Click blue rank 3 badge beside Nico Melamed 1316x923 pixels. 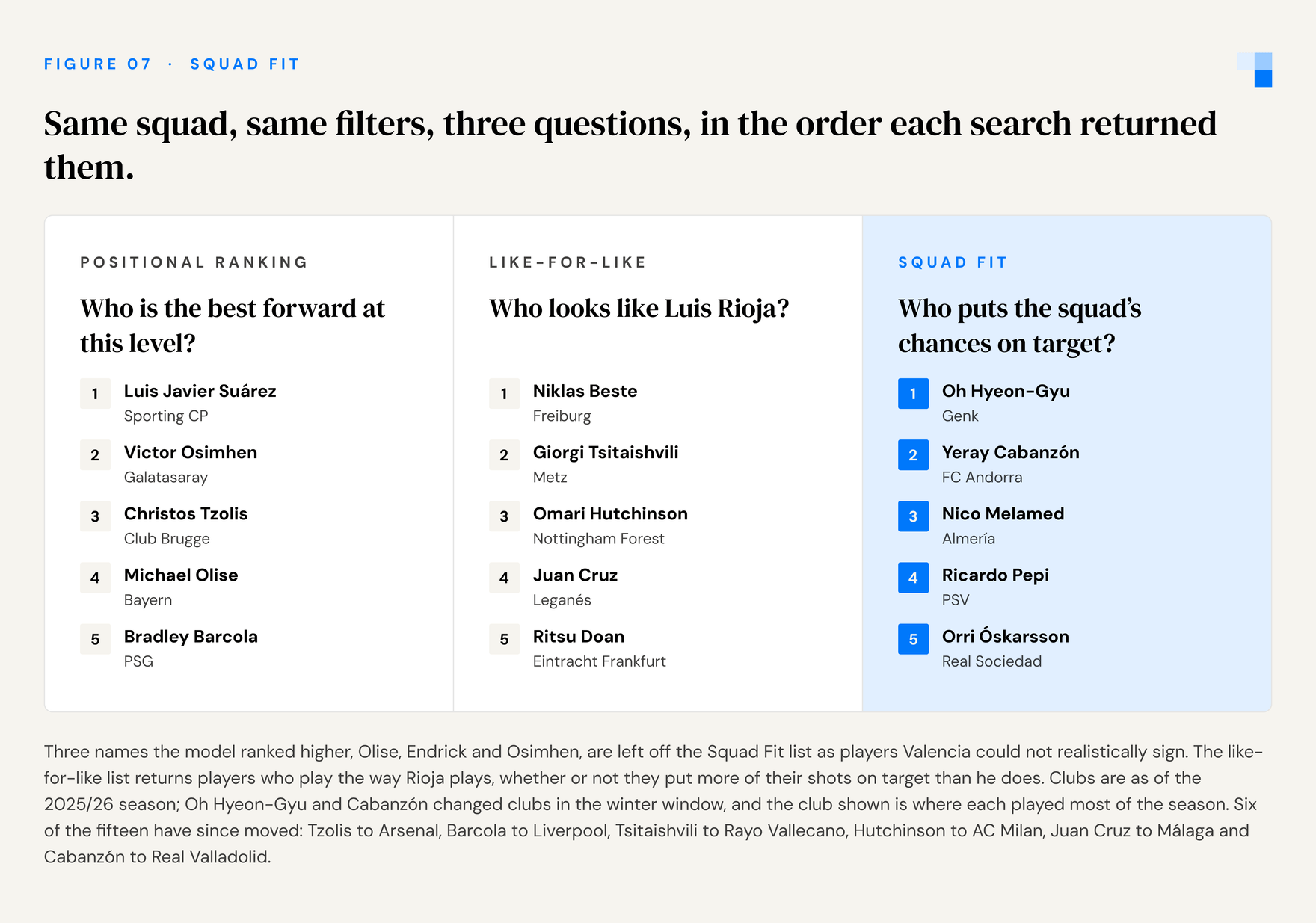pos(913,516)
